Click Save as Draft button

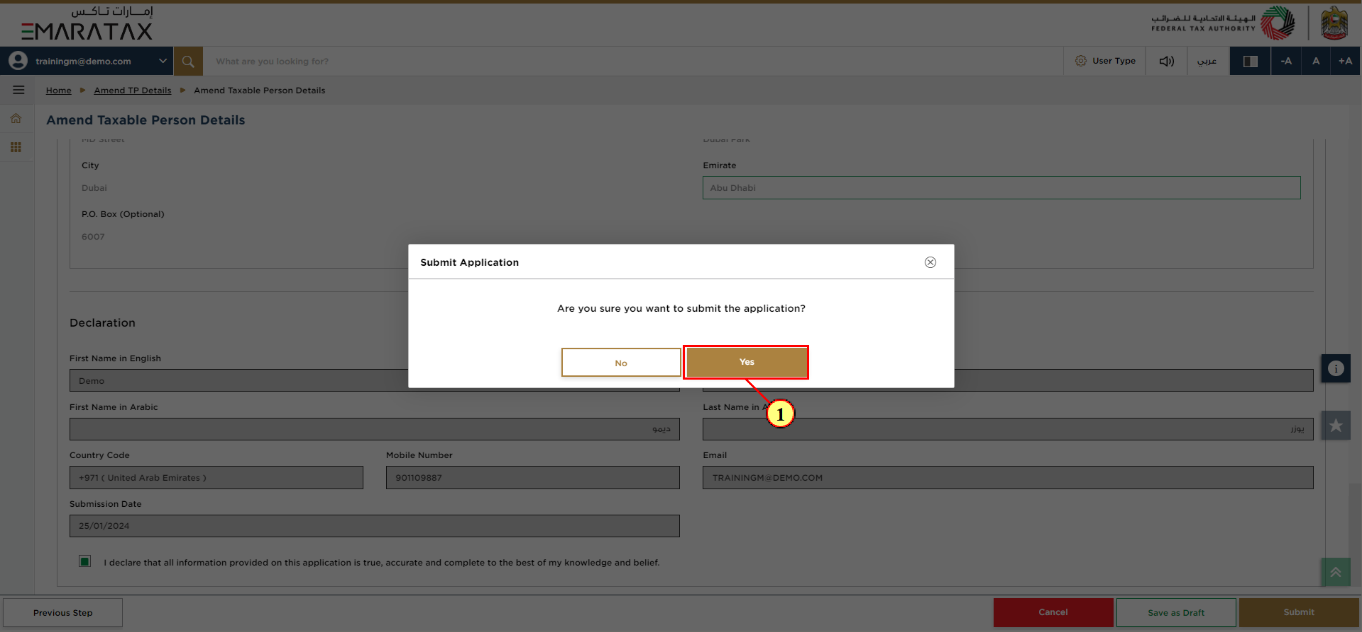(x=1176, y=613)
